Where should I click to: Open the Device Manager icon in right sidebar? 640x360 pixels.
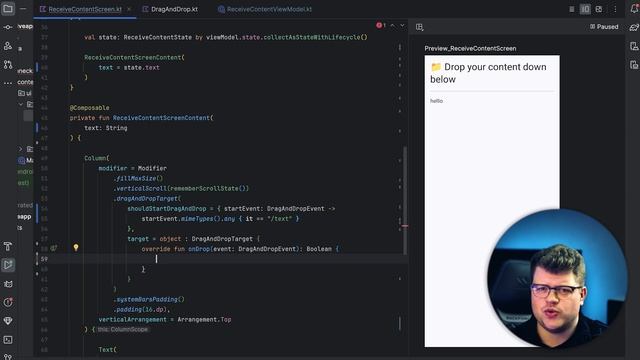pos(634,46)
